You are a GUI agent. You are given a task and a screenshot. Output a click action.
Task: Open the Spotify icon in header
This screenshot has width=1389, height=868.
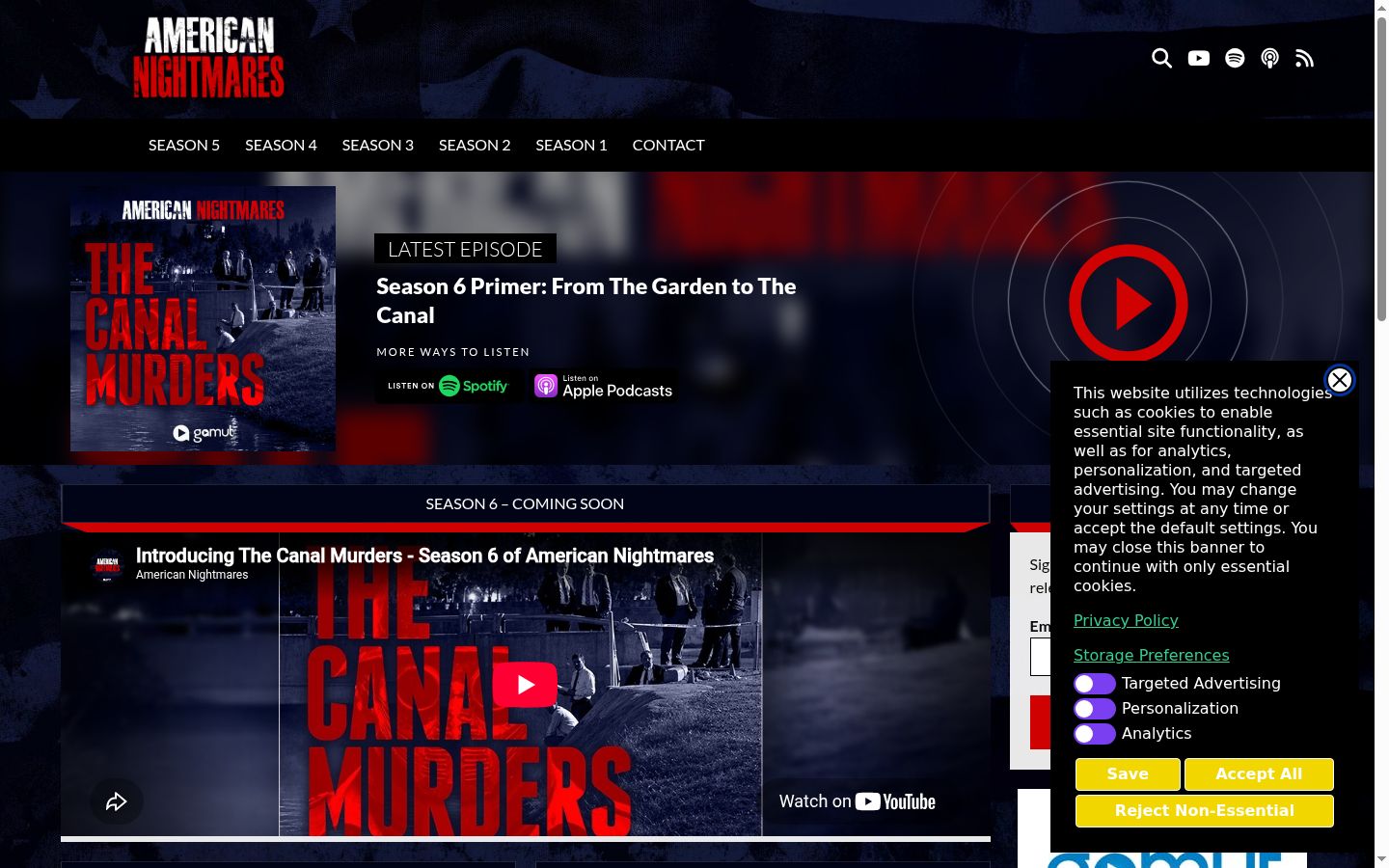tap(1235, 59)
